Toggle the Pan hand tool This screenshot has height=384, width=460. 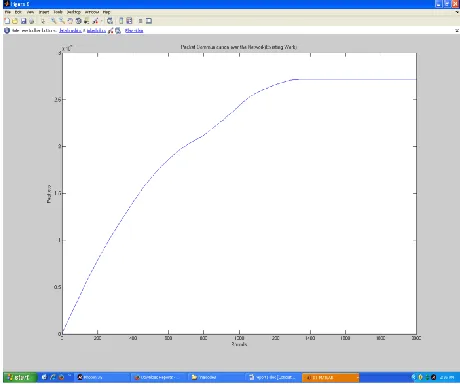coord(70,21)
